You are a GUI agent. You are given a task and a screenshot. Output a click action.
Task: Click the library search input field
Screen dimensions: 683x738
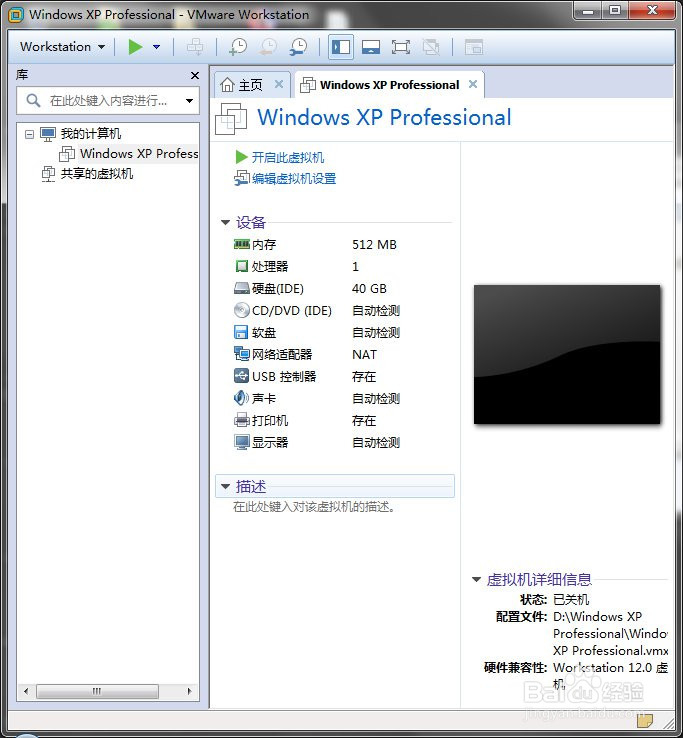click(108, 100)
